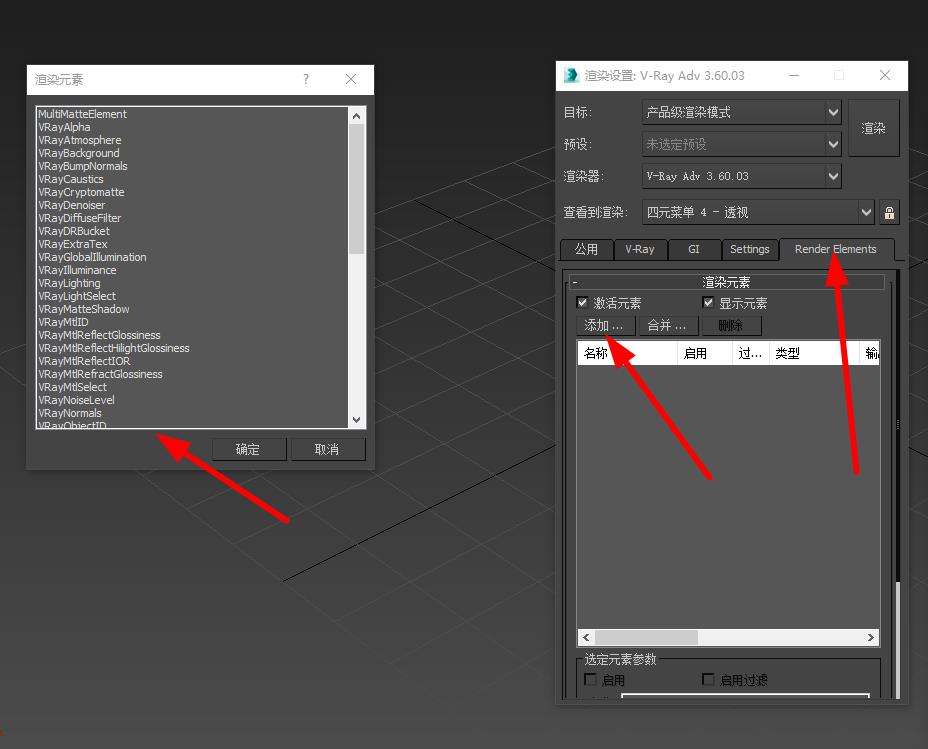Click the left scroll arrow of elements table
The width and height of the screenshot is (928, 749).
(x=586, y=637)
